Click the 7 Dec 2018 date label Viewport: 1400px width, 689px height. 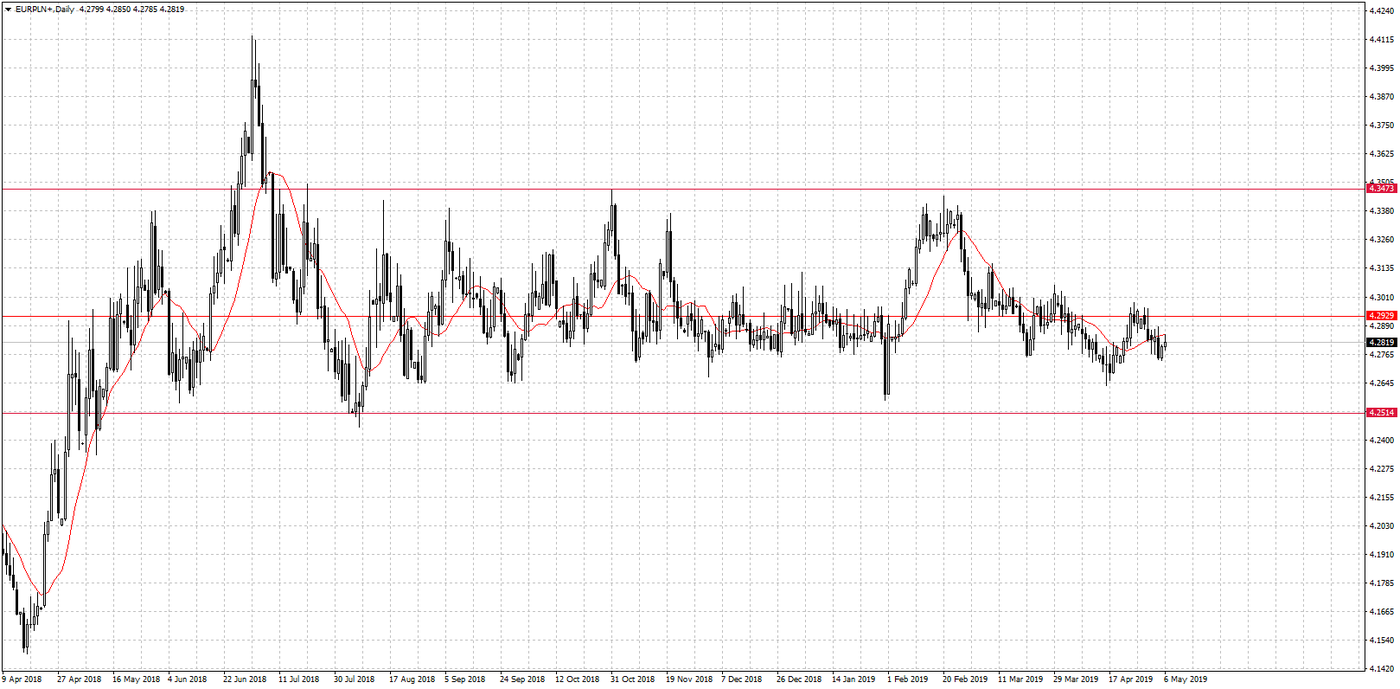point(743,679)
